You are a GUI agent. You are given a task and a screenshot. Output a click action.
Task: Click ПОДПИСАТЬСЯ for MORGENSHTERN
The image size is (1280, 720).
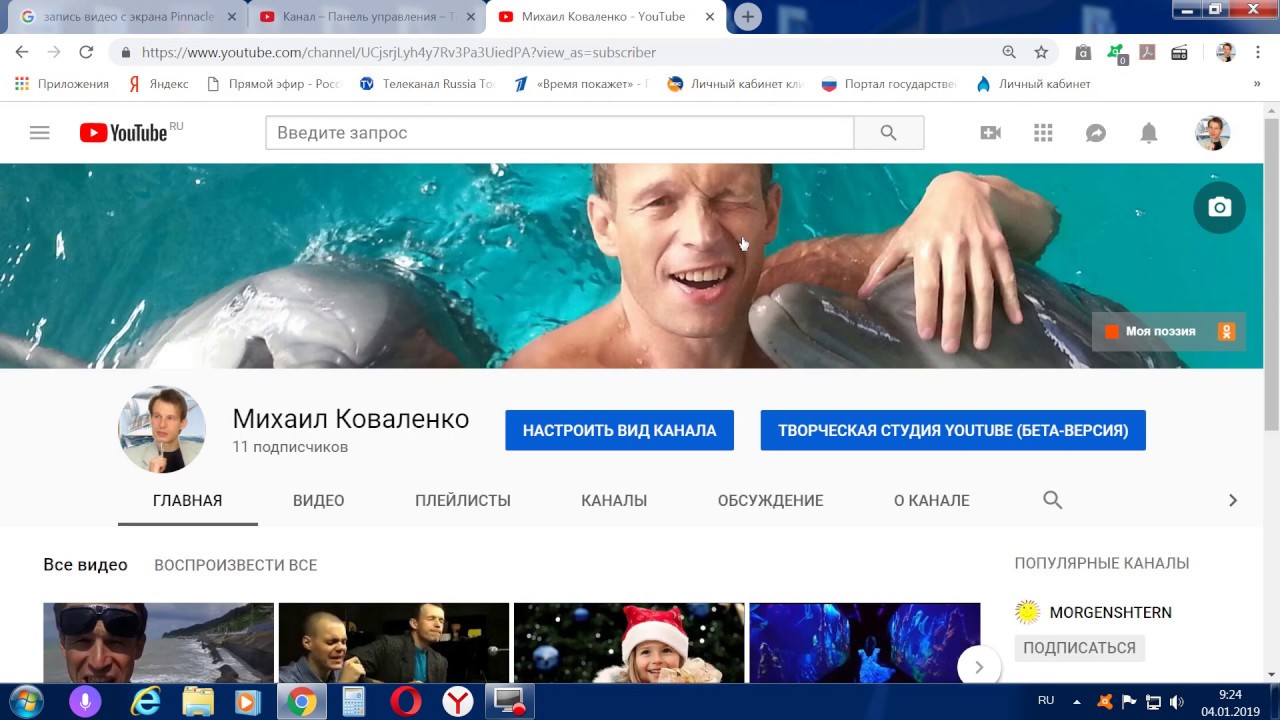(x=1080, y=647)
